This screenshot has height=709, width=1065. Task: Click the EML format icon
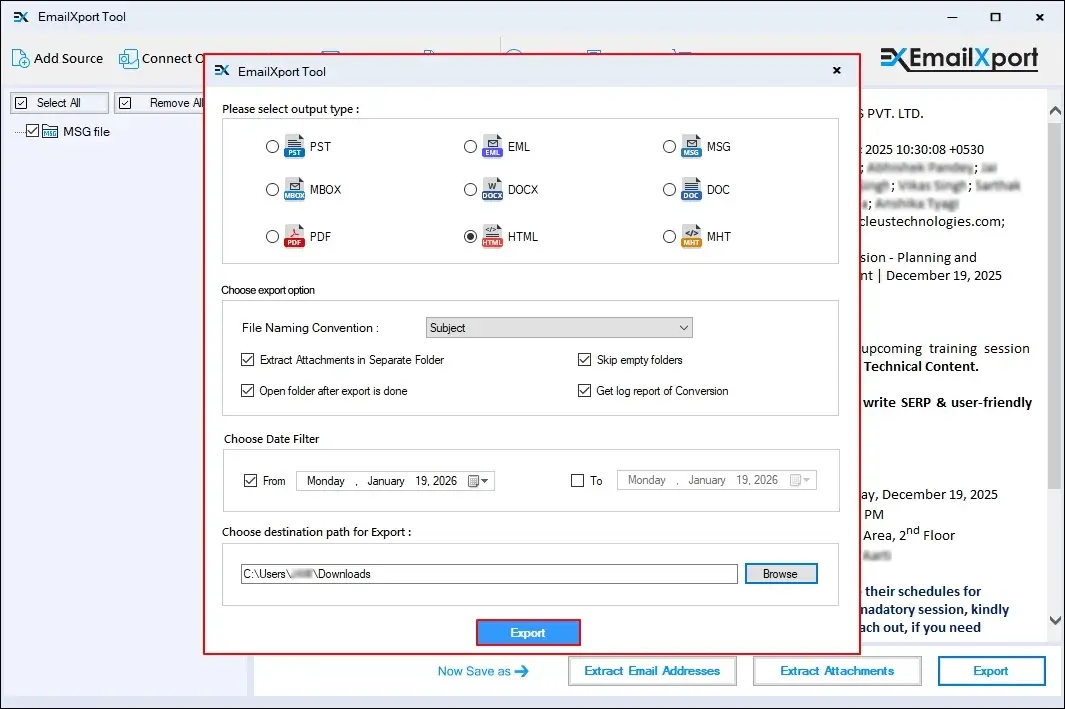(493, 145)
